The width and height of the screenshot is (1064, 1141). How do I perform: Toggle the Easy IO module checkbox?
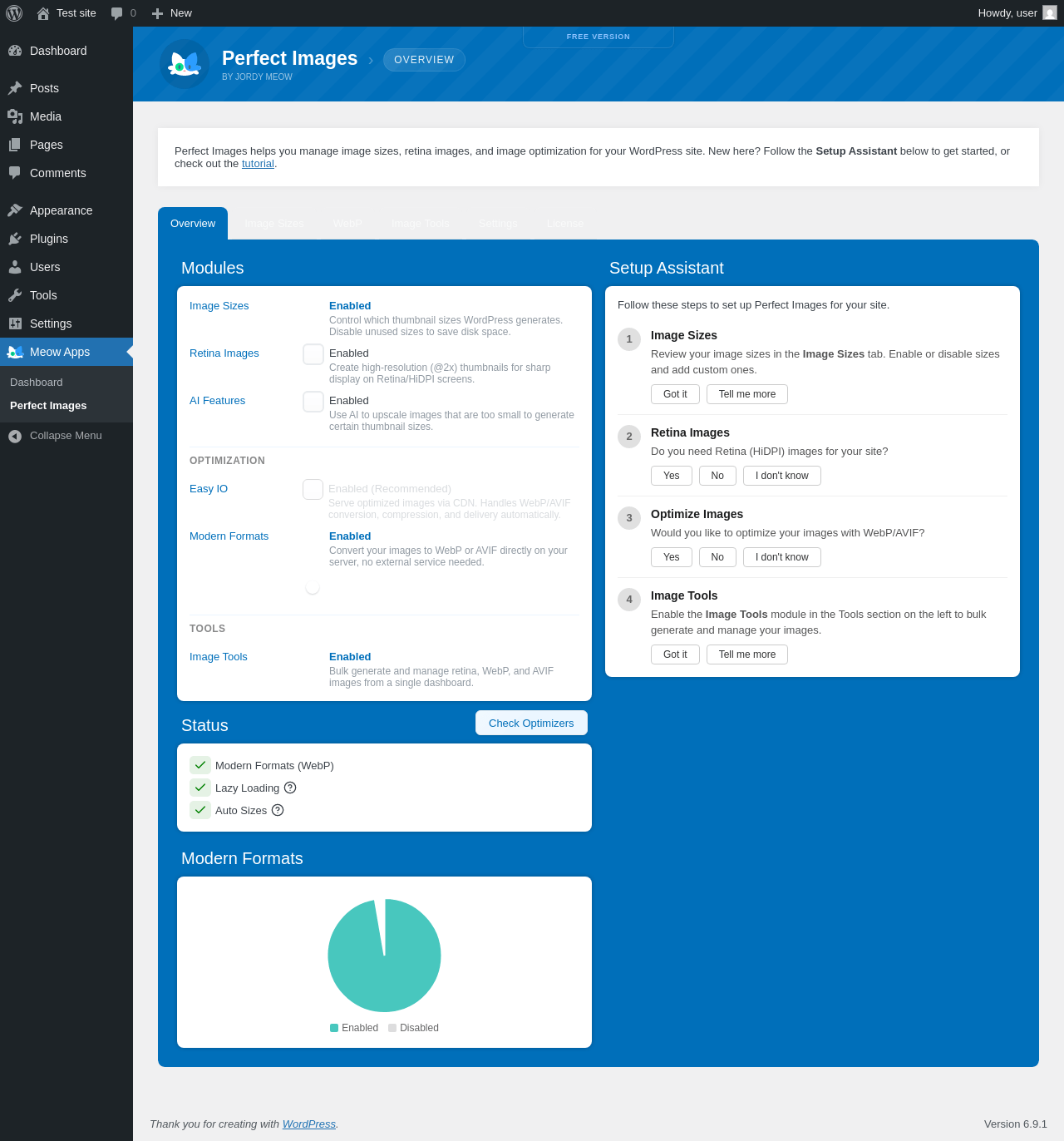coord(313,490)
